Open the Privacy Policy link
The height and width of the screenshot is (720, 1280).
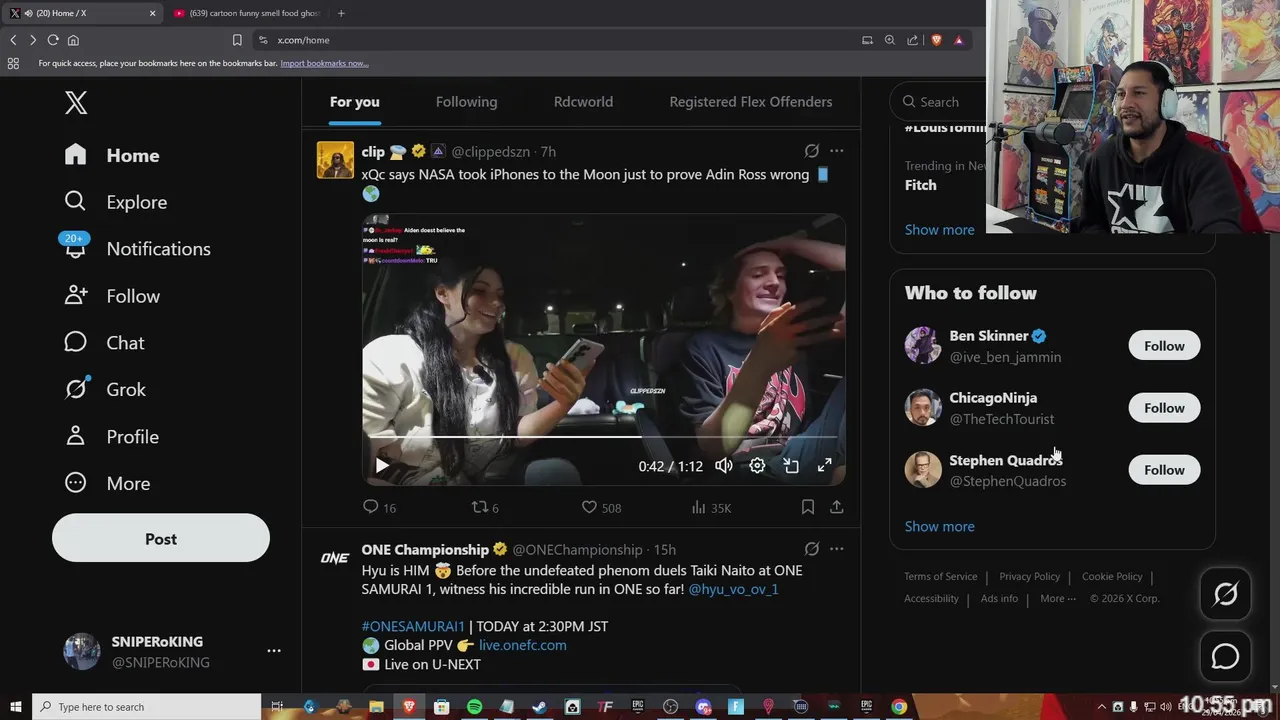[1029, 576]
